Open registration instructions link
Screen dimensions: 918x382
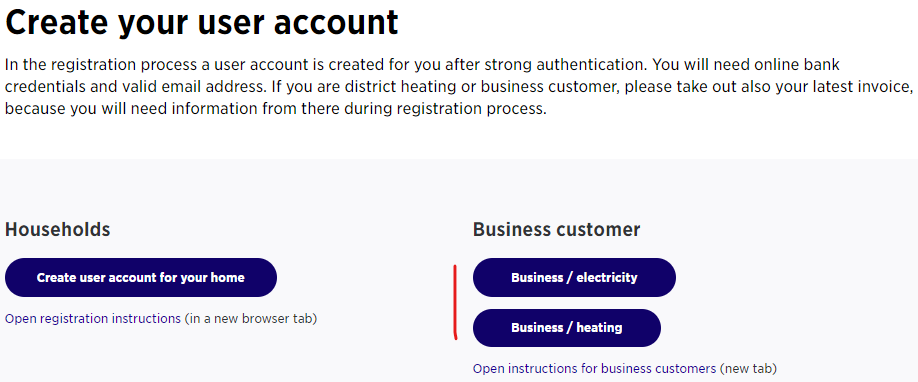coord(93,319)
